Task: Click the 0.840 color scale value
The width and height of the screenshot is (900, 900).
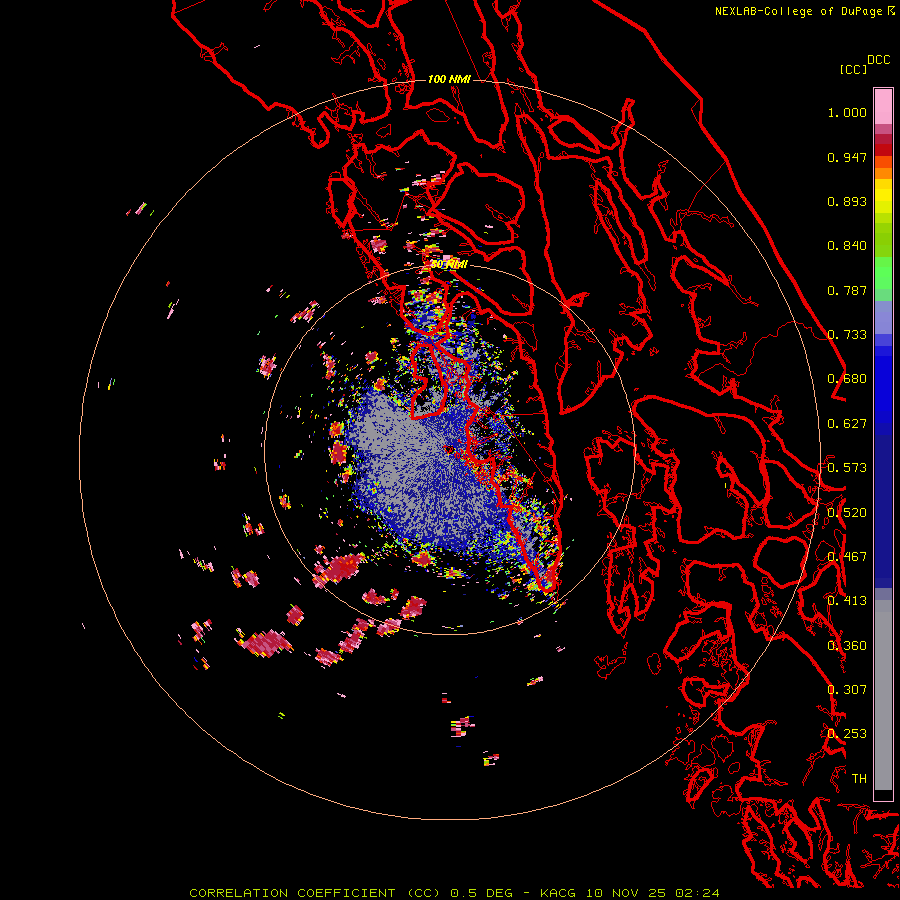Action: point(847,246)
